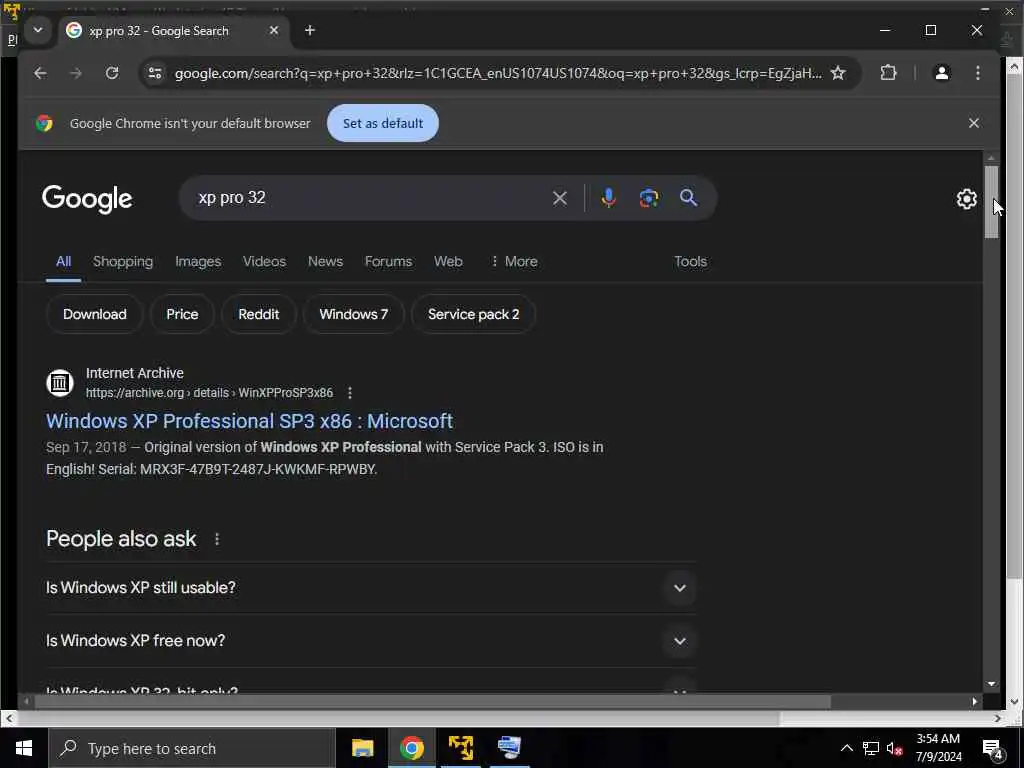Screen dimensions: 1024x768
Task: Search by image with Google Lens icon
Action: 648,198
